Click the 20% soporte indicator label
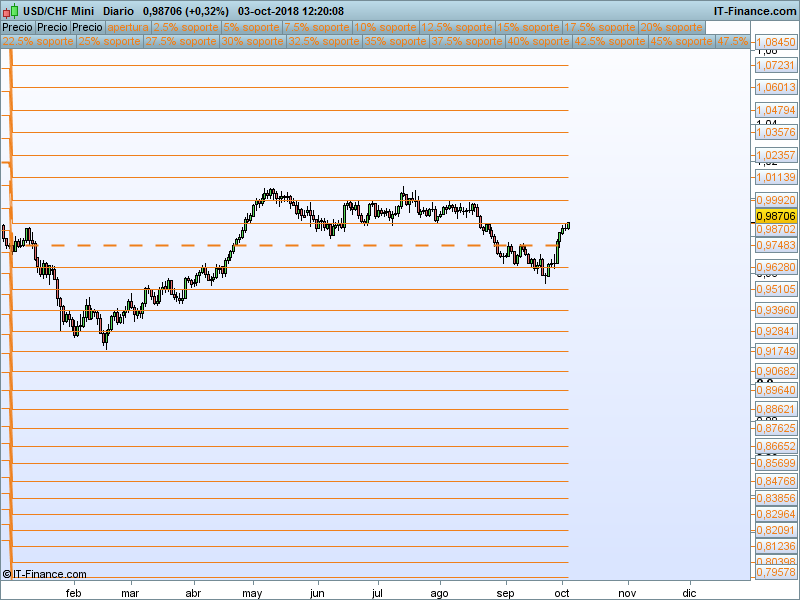 pyautogui.click(x=667, y=27)
